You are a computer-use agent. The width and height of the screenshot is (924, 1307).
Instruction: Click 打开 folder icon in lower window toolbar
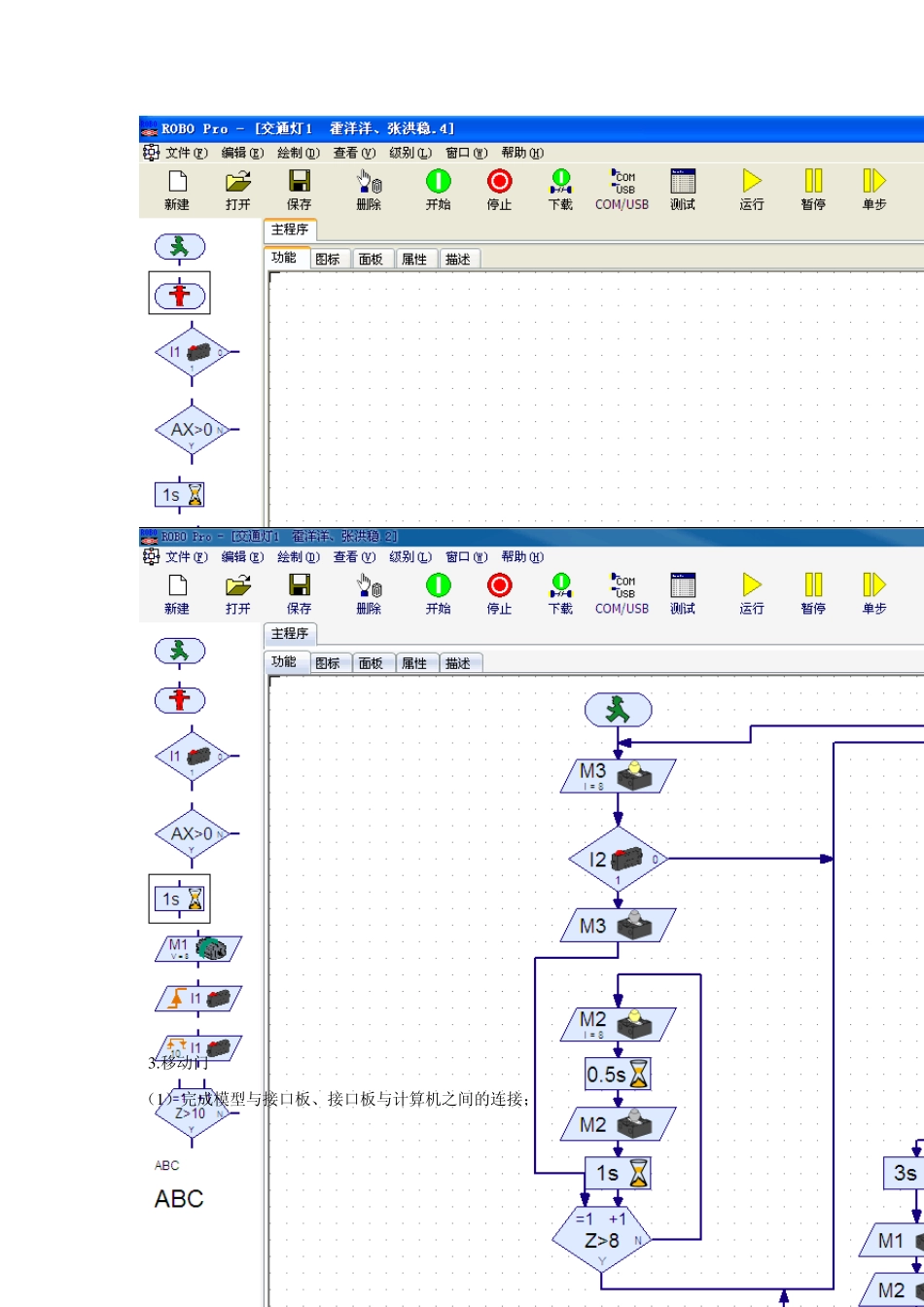click(x=238, y=593)
